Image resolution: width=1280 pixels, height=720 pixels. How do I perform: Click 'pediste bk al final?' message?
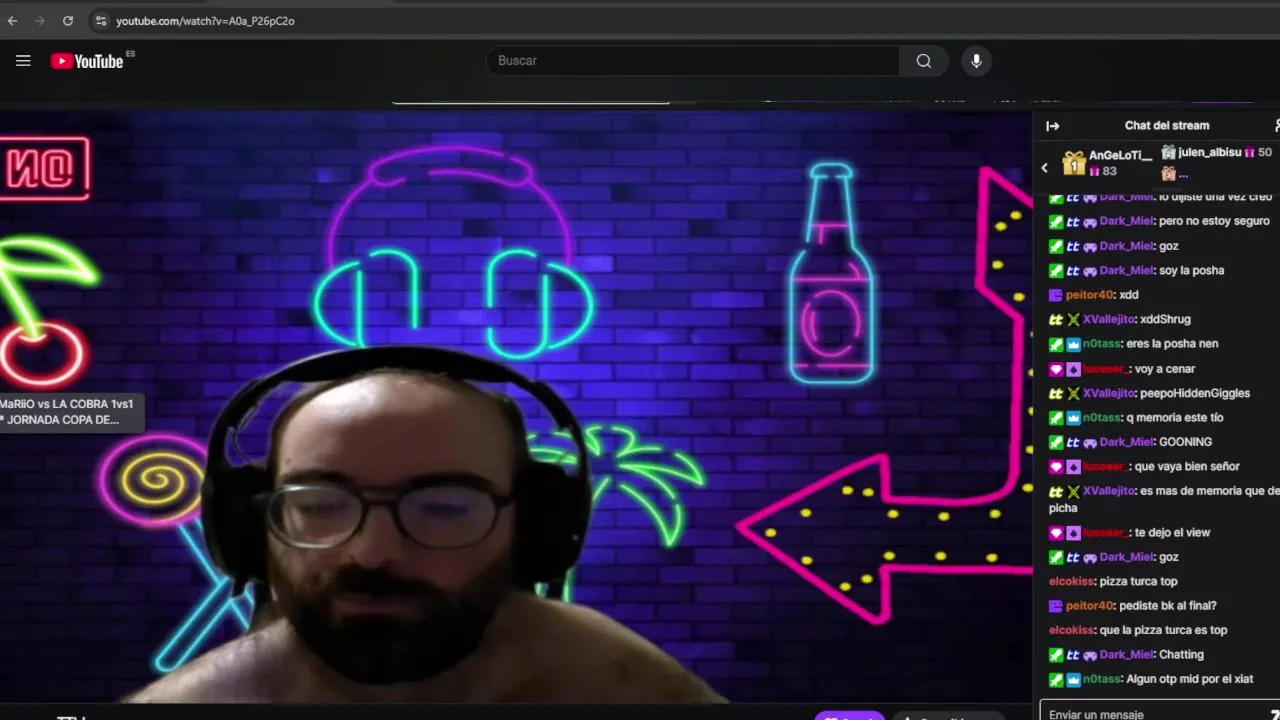pos(1168,606)
